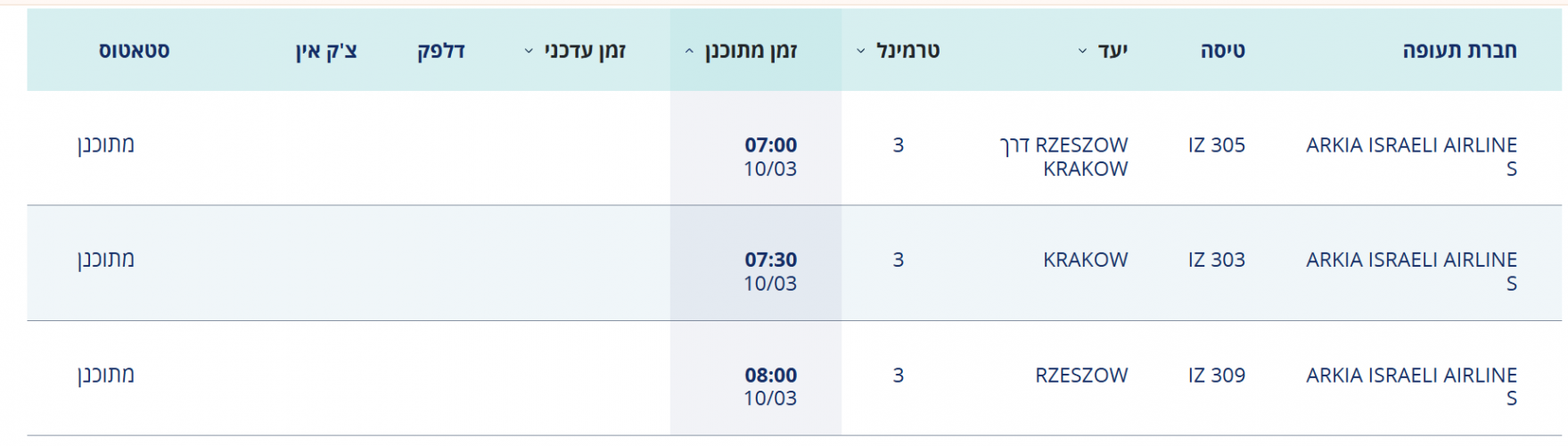
Task: Click the מתוכנן status of flight IZ 305
Action: (106, 145)
